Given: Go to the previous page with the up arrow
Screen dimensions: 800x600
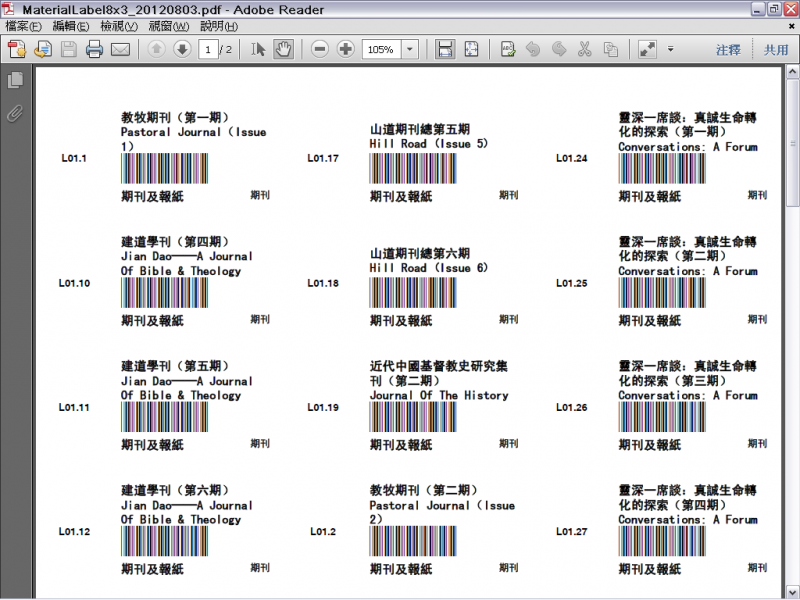Looking at the screenshot, I should [157, 49].
